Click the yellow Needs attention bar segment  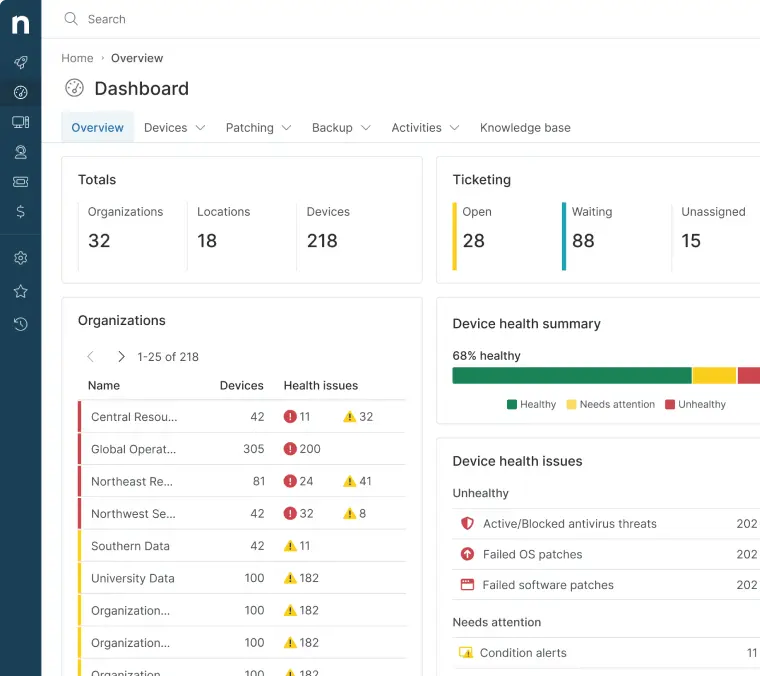click(x=714, y=376)
